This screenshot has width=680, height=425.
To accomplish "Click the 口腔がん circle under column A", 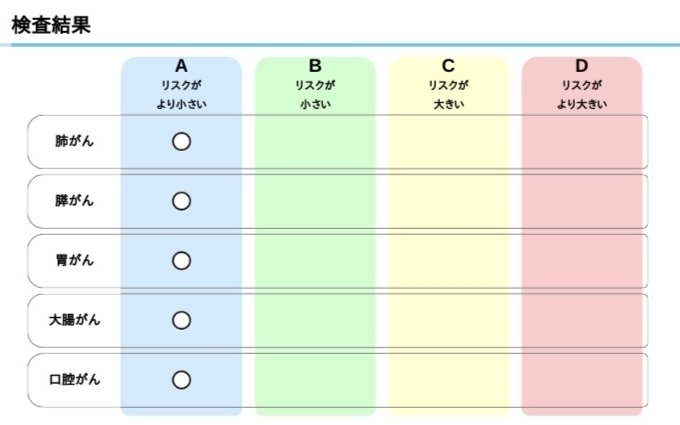I will (181, 379).
